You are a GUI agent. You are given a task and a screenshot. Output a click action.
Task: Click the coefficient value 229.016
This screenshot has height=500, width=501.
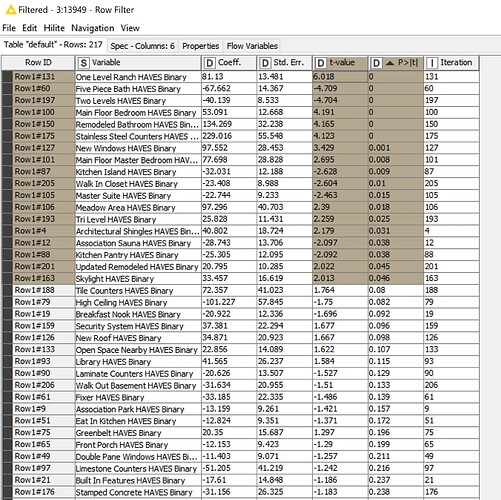tap(229, 136)
